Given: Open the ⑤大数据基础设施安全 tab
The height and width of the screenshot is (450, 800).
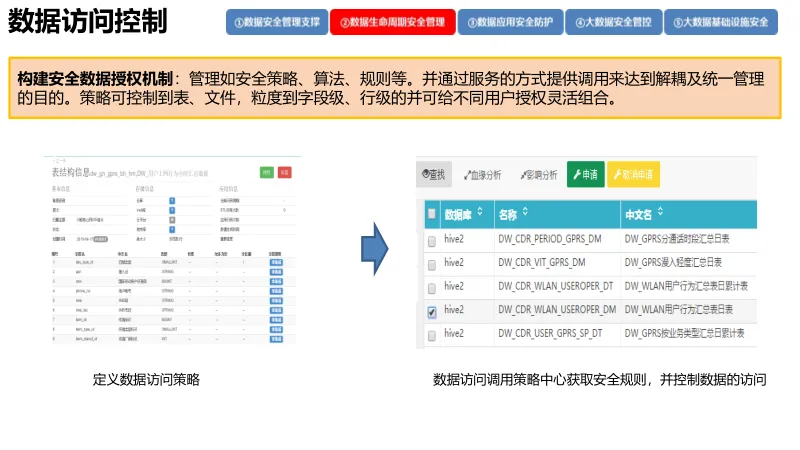Looking at the screenshot, I should 721,22.
